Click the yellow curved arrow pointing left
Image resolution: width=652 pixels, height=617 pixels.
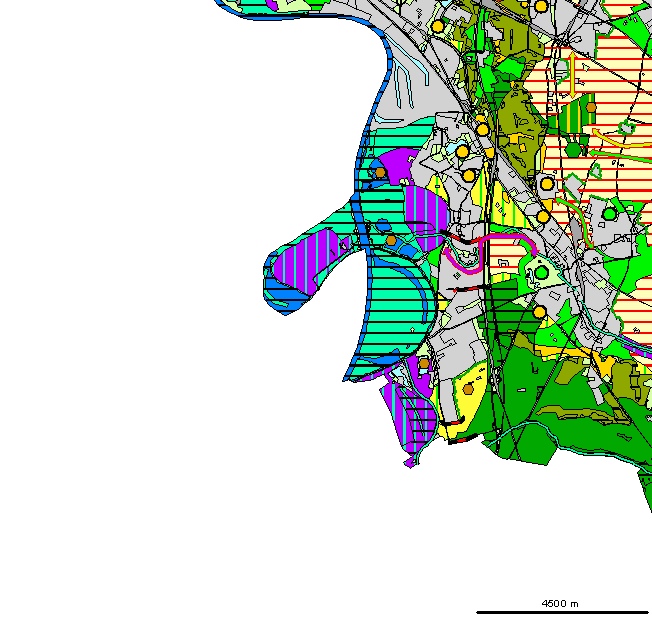tap(621, 139)
